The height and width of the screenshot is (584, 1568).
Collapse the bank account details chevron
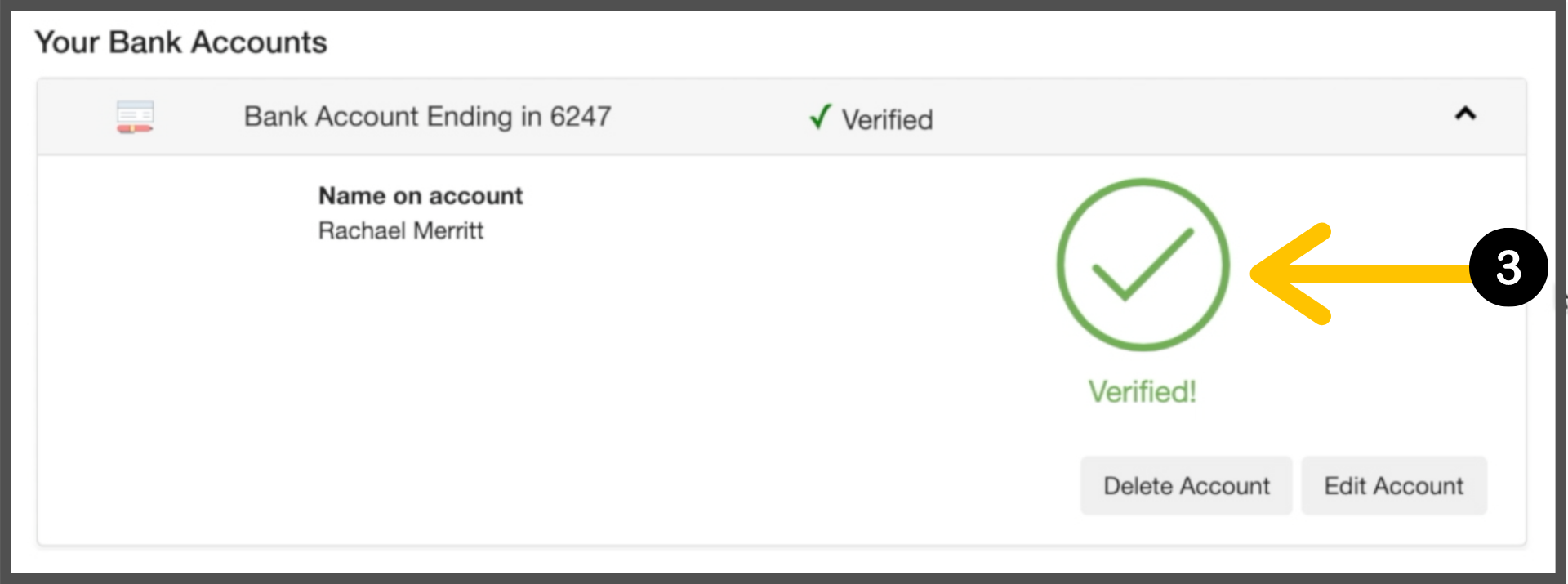pyautogui.click(x=1465, y=114)
